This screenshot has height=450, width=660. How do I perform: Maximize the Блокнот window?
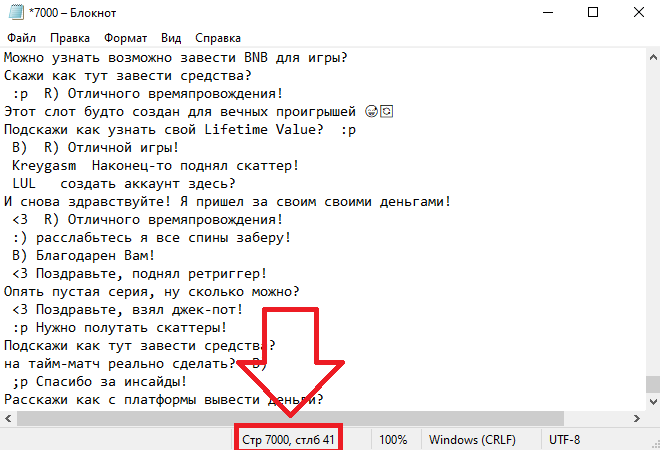click(593, 12)
